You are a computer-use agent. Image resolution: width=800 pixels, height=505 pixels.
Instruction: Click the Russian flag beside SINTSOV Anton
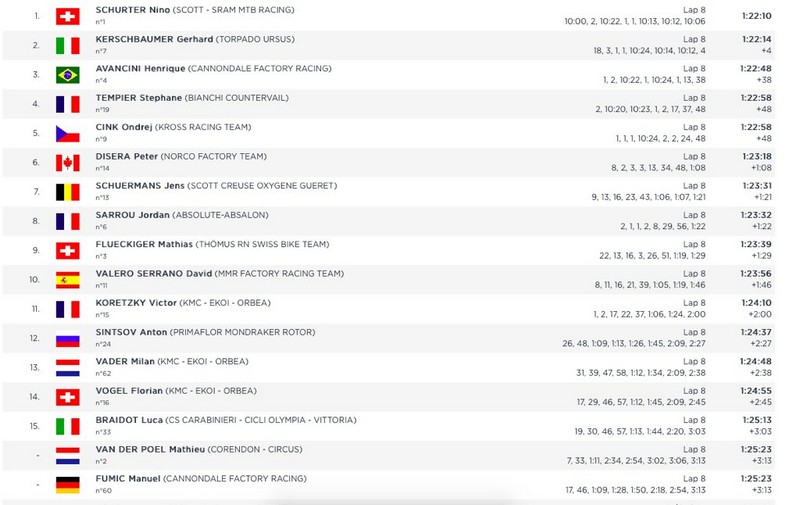tap(67, 339)
